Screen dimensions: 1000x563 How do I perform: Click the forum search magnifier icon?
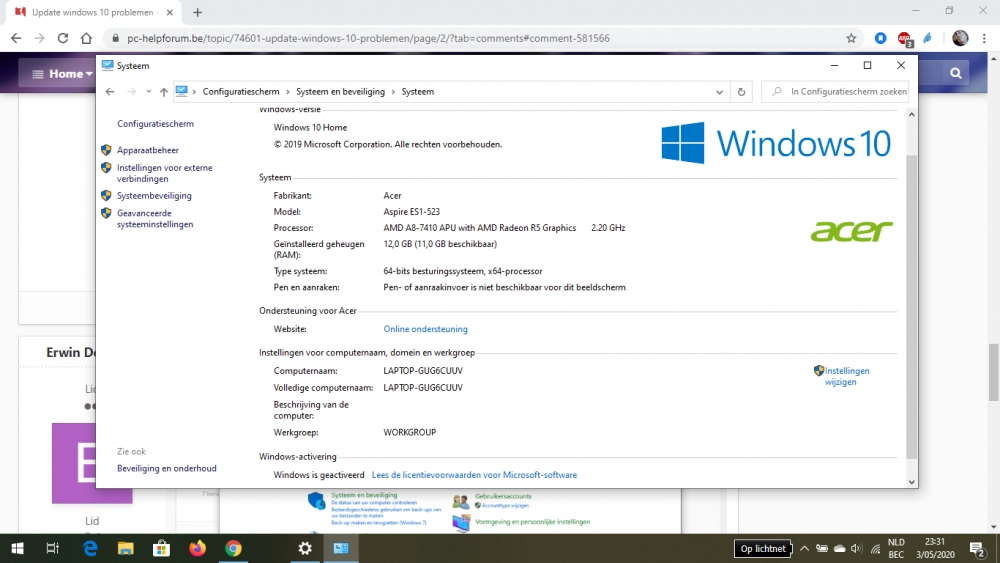coord(955,73)
